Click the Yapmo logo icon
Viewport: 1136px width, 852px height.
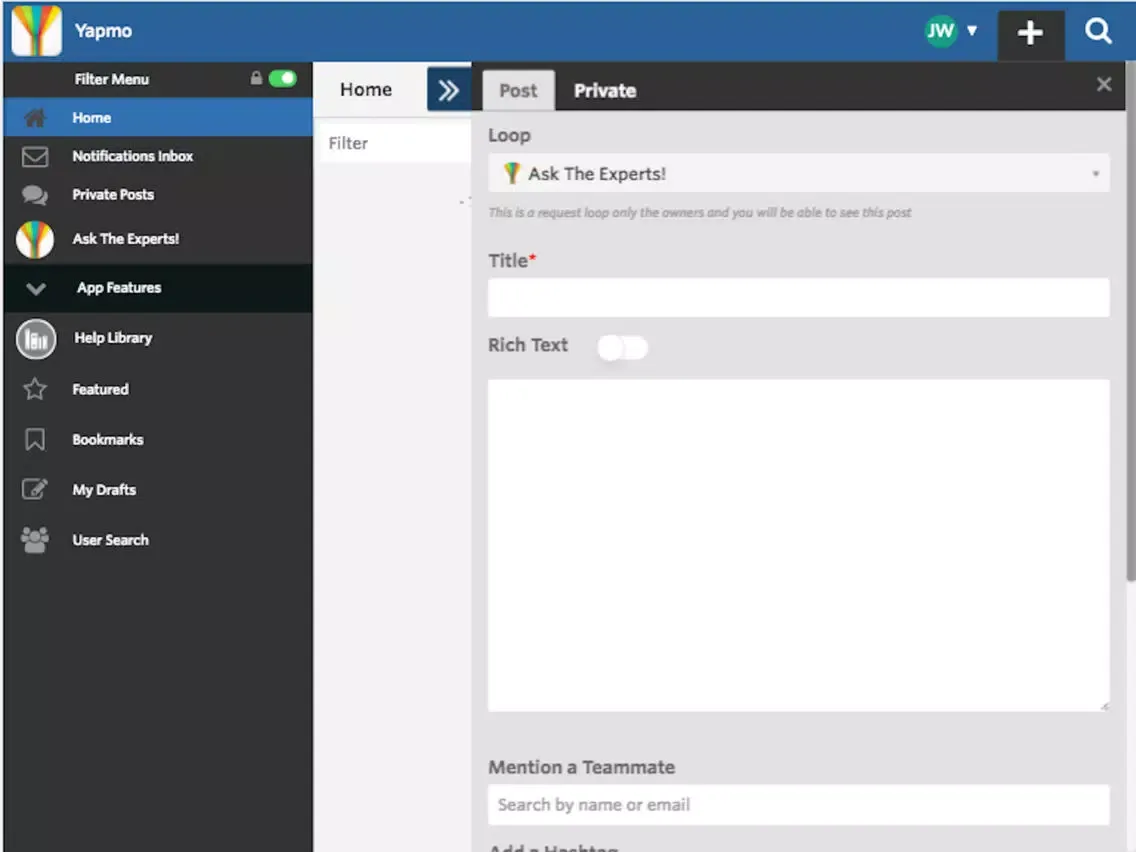[36, 31]
